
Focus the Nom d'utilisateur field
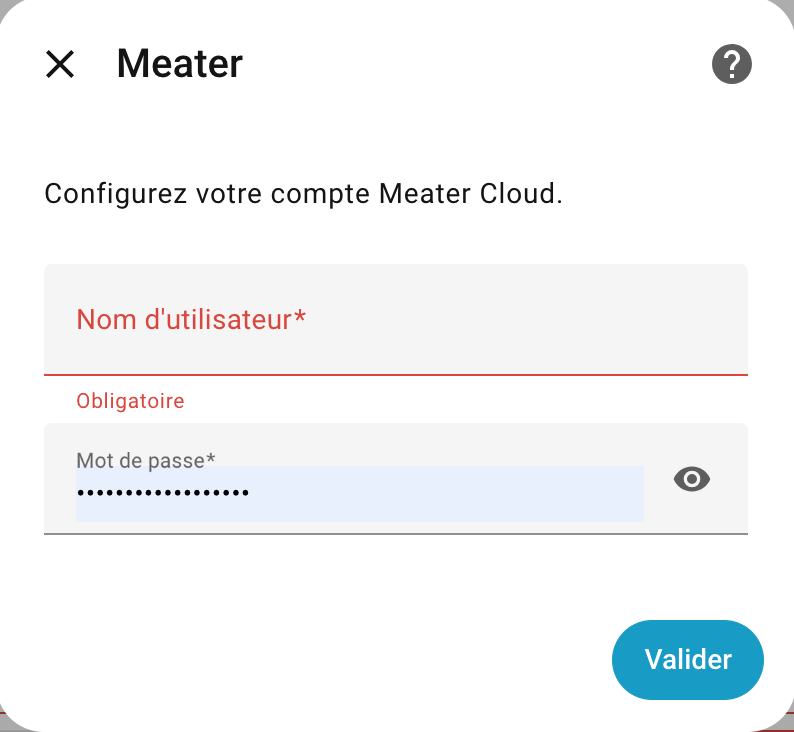395,320
